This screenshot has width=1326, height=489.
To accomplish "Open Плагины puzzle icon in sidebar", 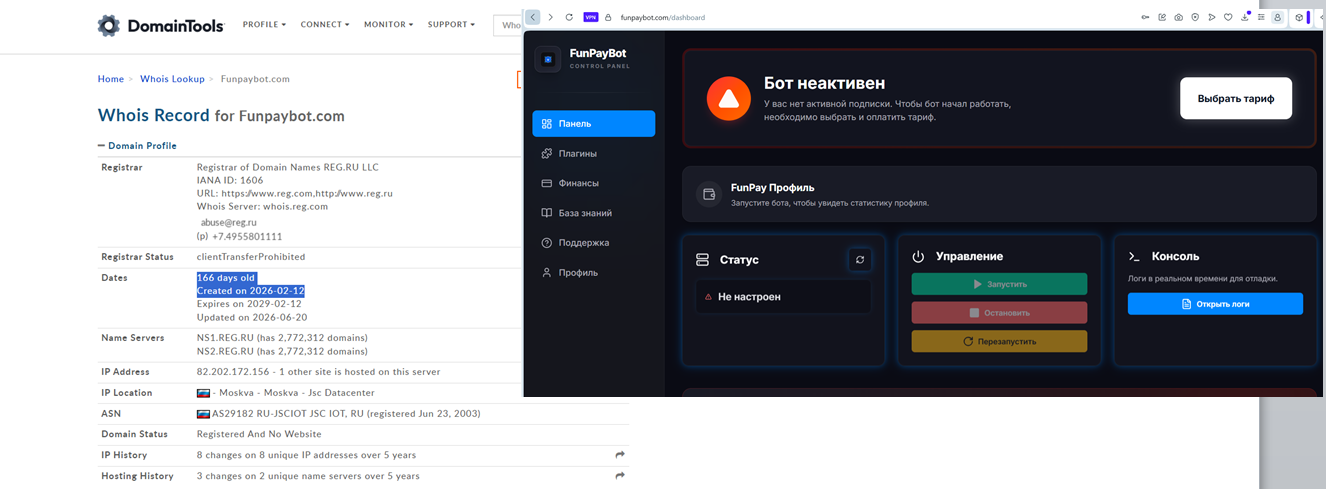I will click(546, 153).
